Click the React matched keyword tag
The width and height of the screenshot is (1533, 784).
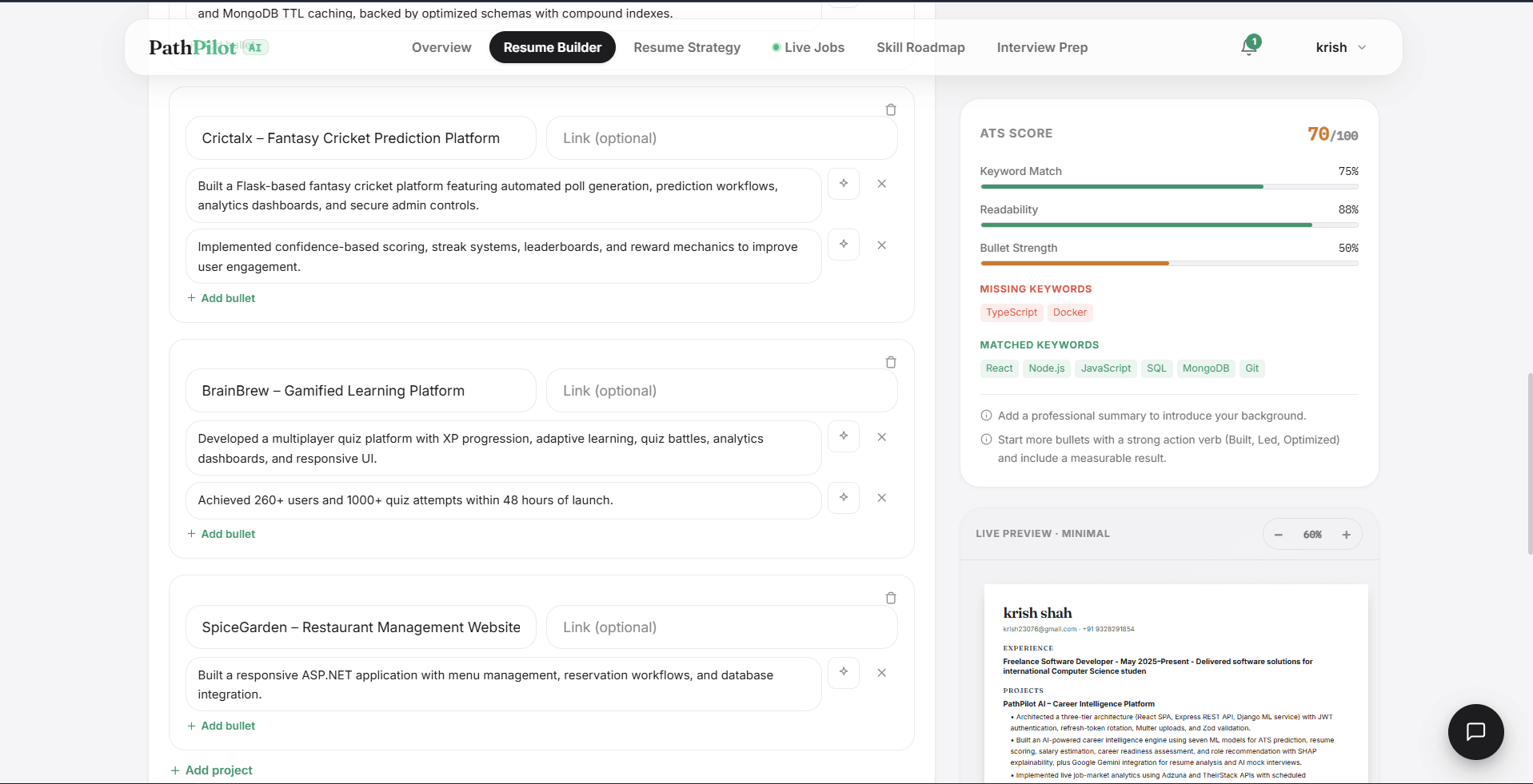(x=1000, y=368)
